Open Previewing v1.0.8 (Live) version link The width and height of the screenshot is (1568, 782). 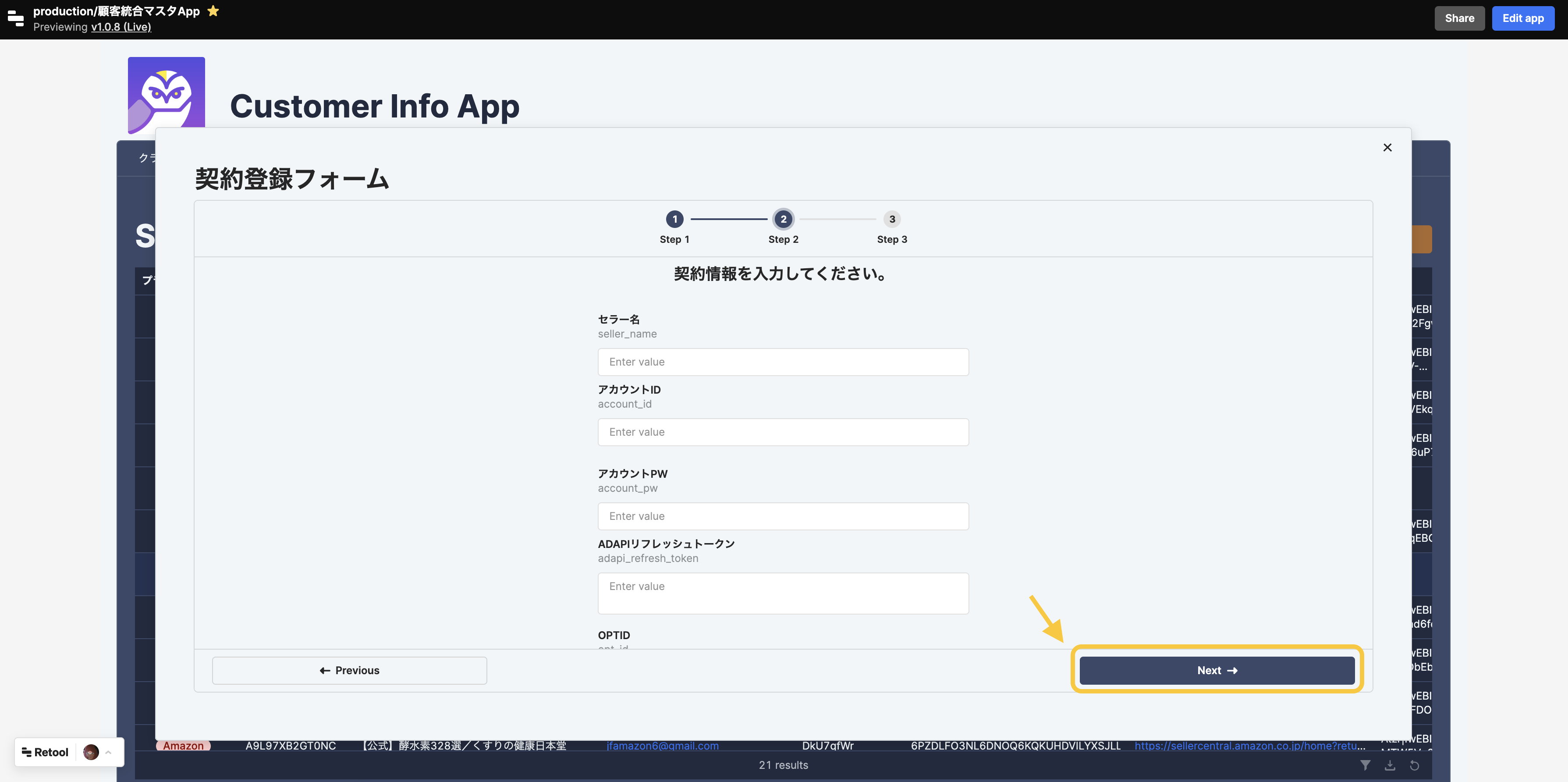(x=120, y=27)
